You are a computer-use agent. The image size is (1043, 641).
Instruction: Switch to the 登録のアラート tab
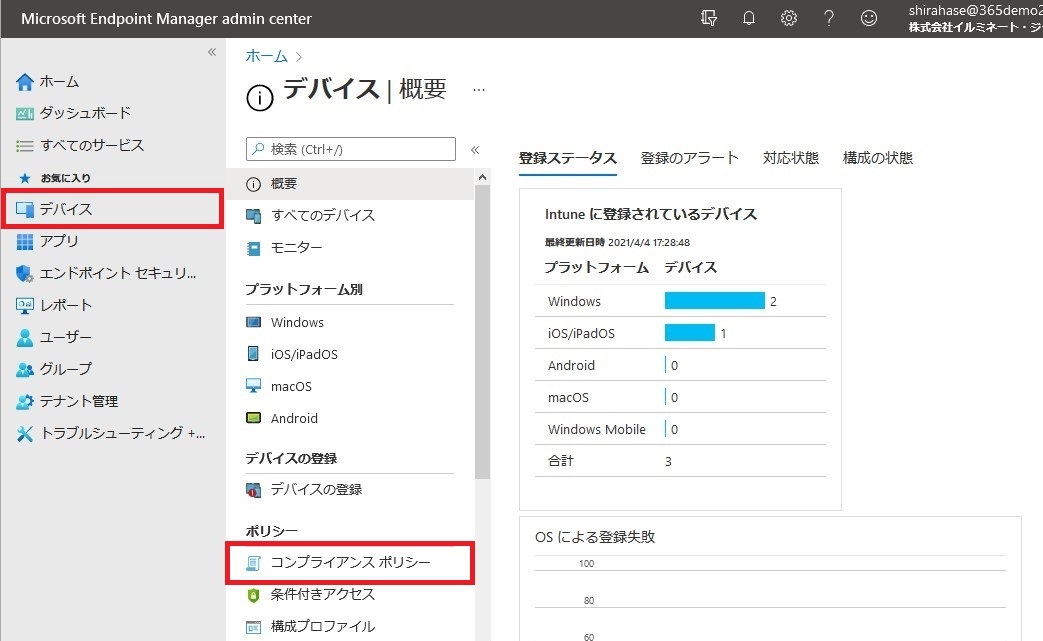click(689, 158)
